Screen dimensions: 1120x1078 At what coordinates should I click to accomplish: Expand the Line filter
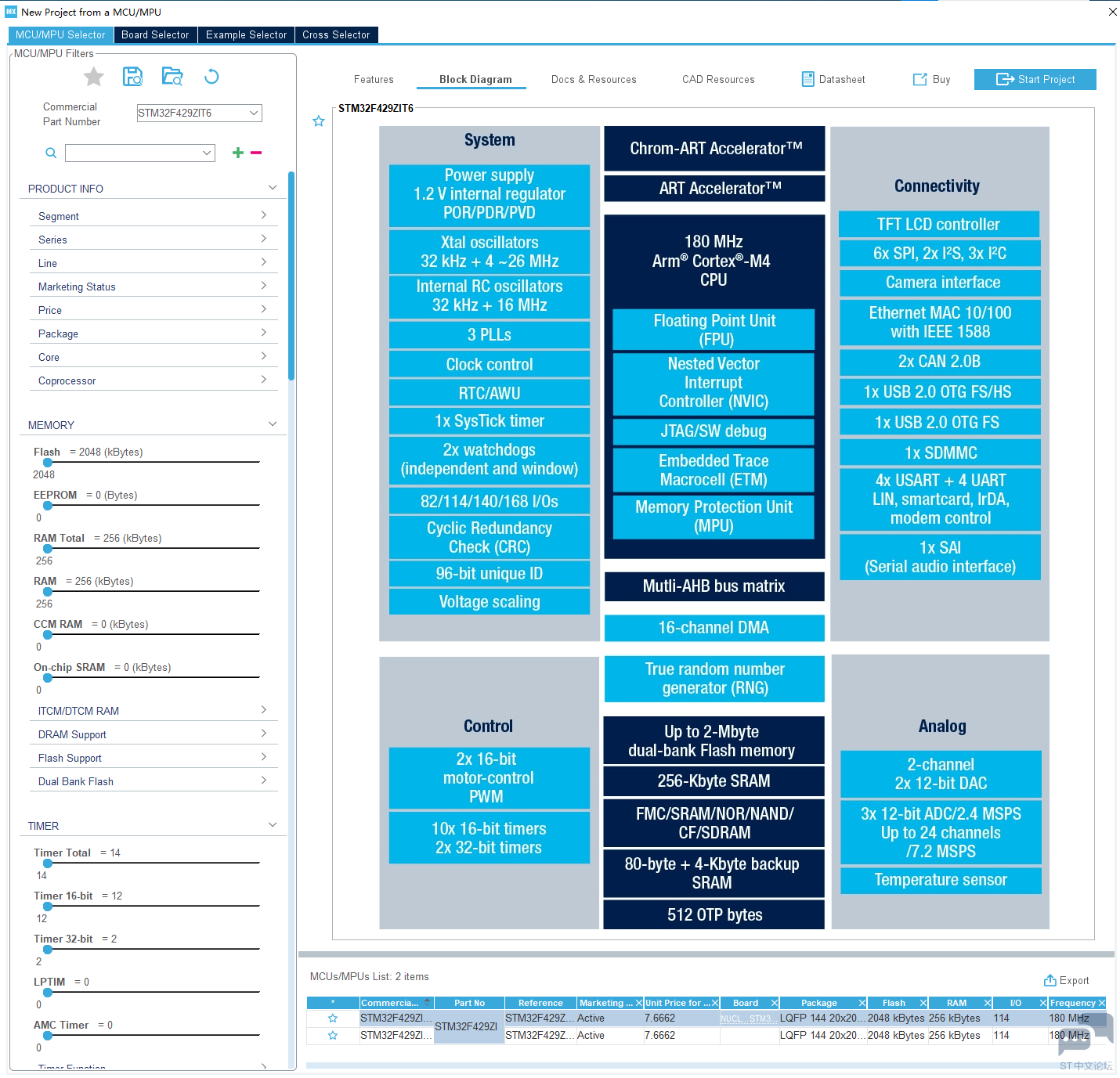(x=263, y=262)
